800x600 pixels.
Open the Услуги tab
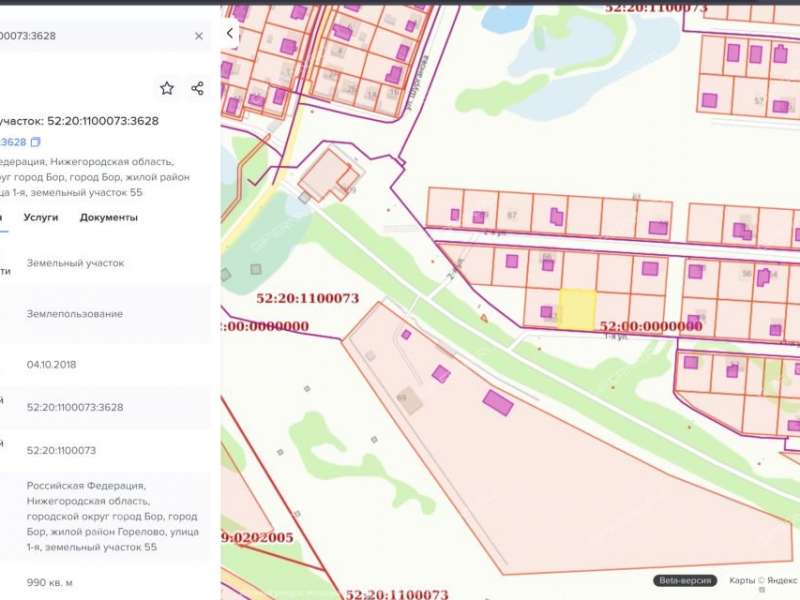coord(41,217)
